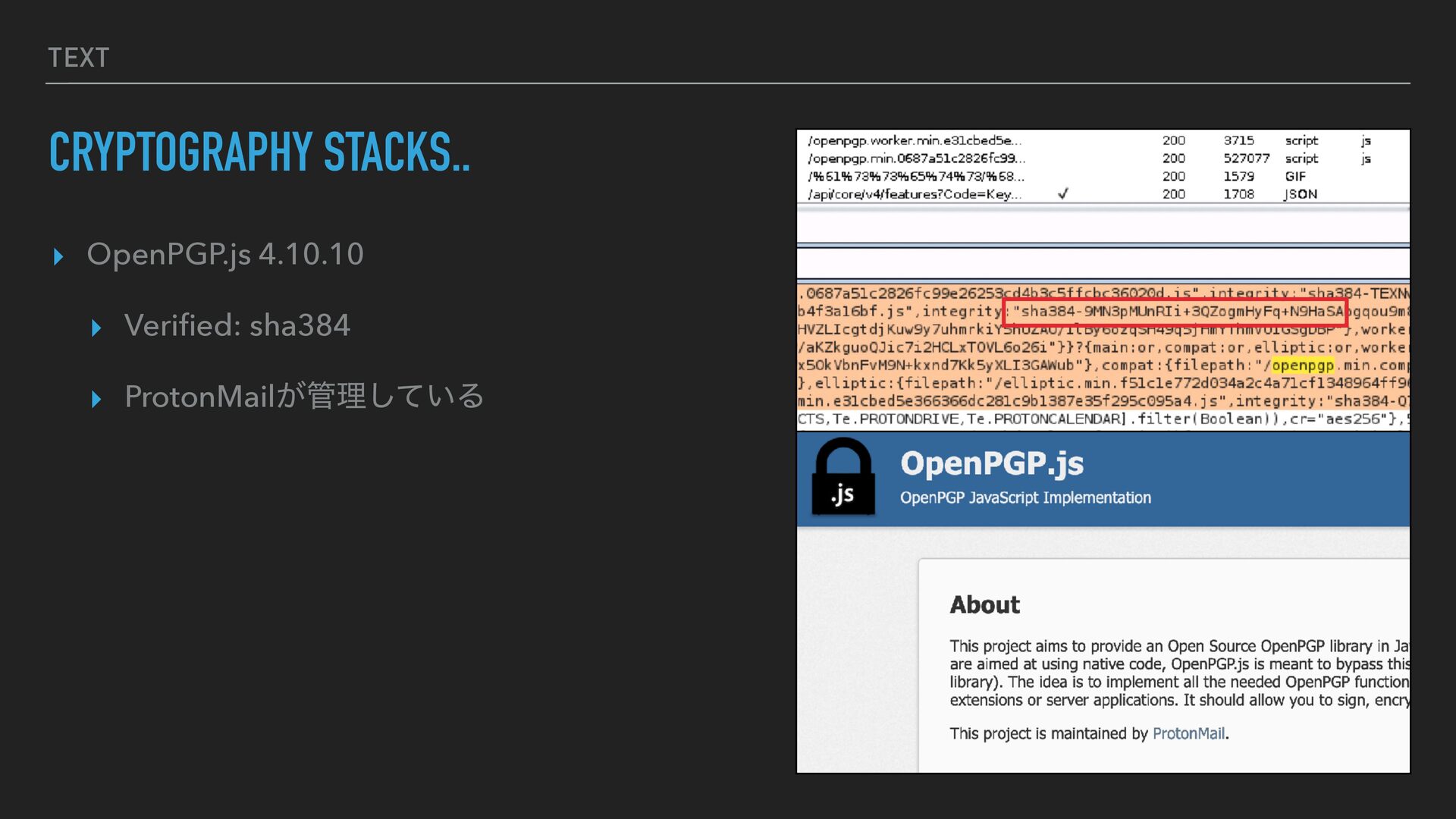Click the ProtonMail bullet triangle marker
Screen dimensions: 1456x819
96,399
